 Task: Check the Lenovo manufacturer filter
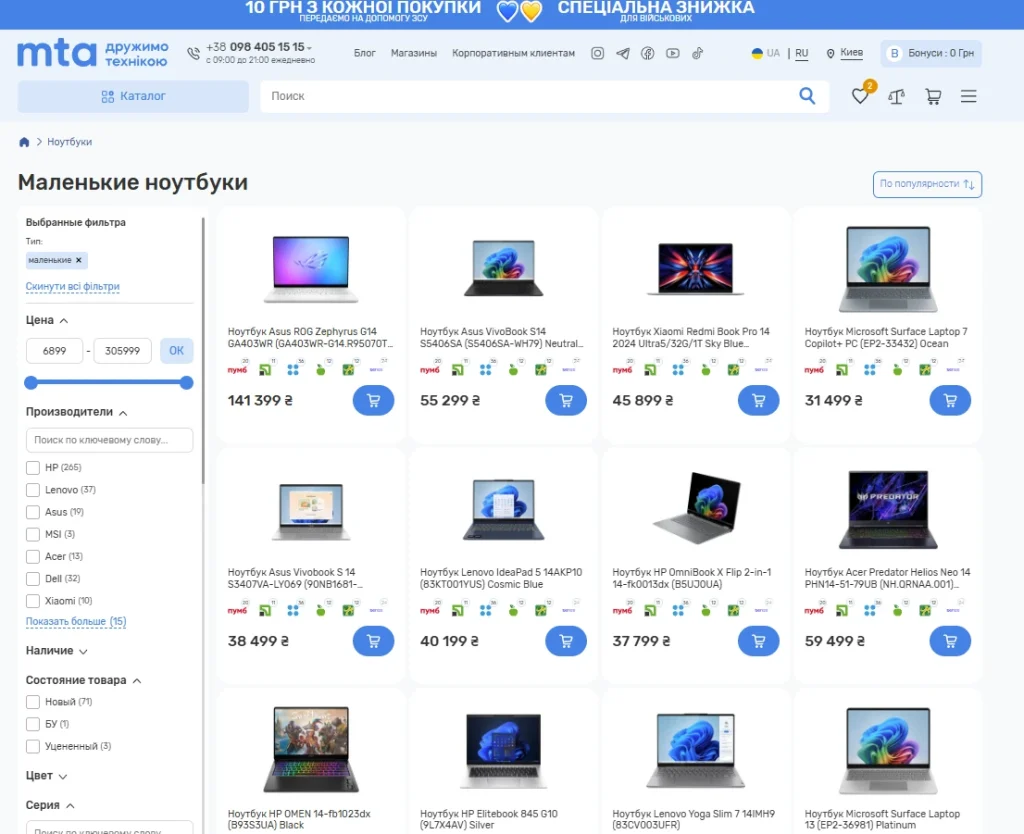(33, 490)
